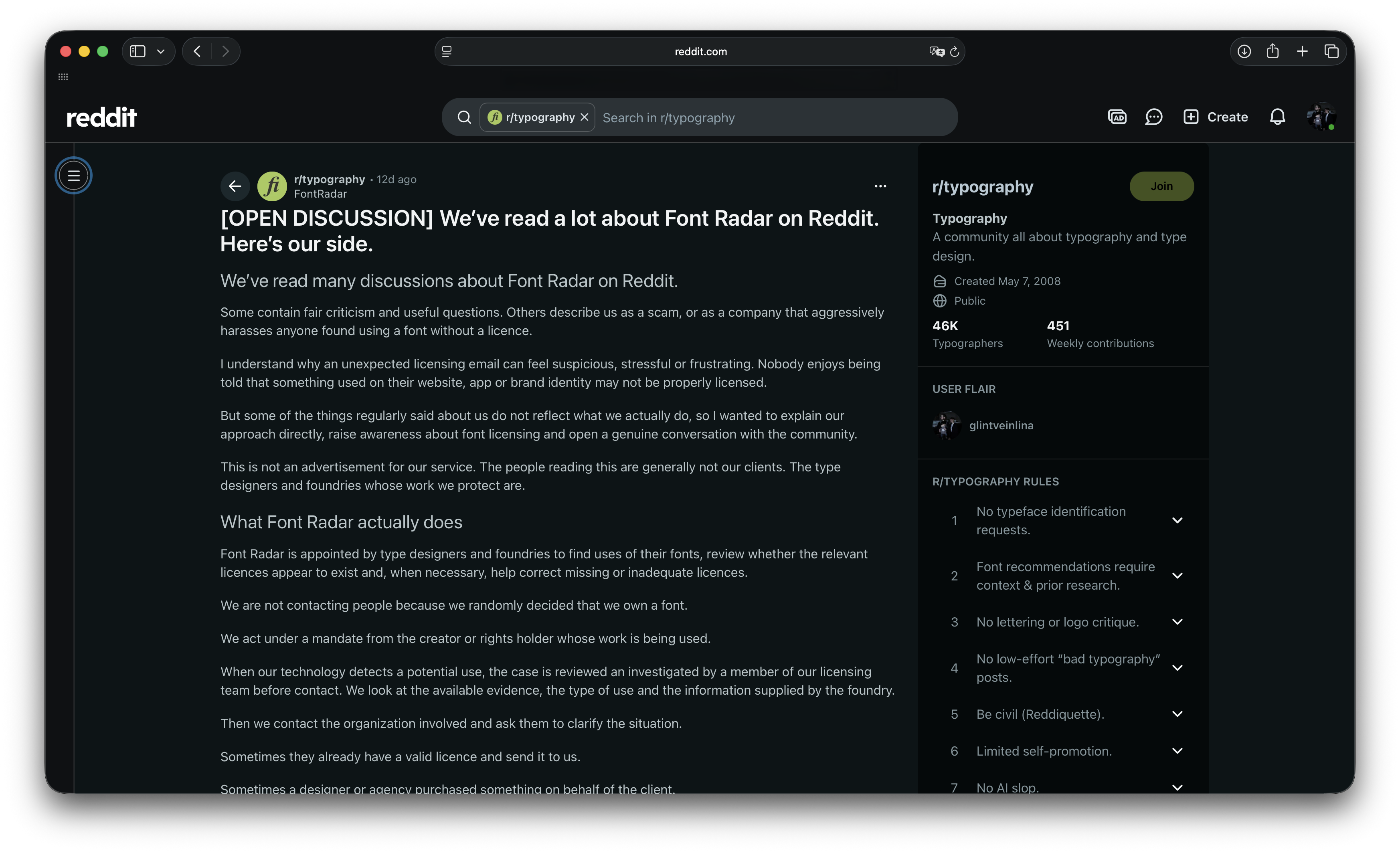Click the glintveinlina user flair avatar

tap(947, 425)
